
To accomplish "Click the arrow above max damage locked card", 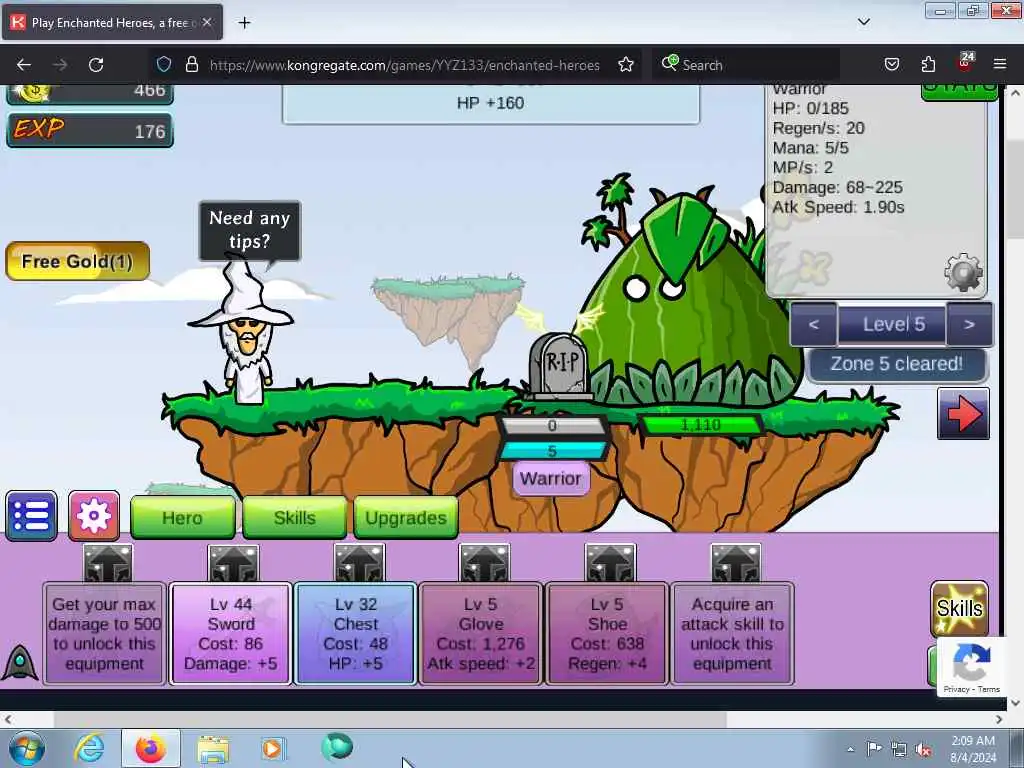I will pyautogui.click(x=108, y=563).
